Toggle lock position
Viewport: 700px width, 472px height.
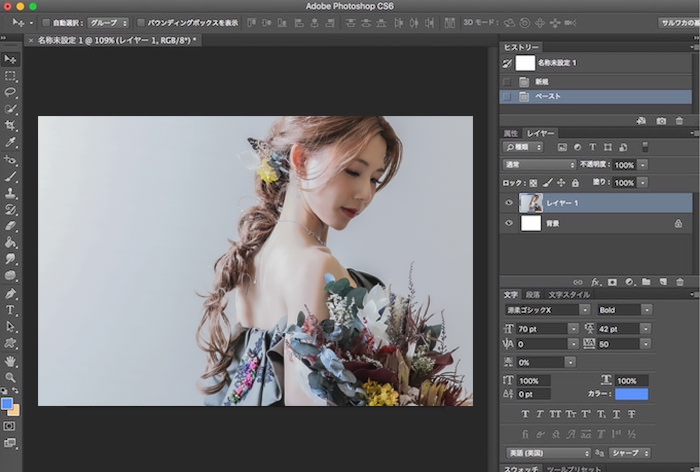click(561, 183)
